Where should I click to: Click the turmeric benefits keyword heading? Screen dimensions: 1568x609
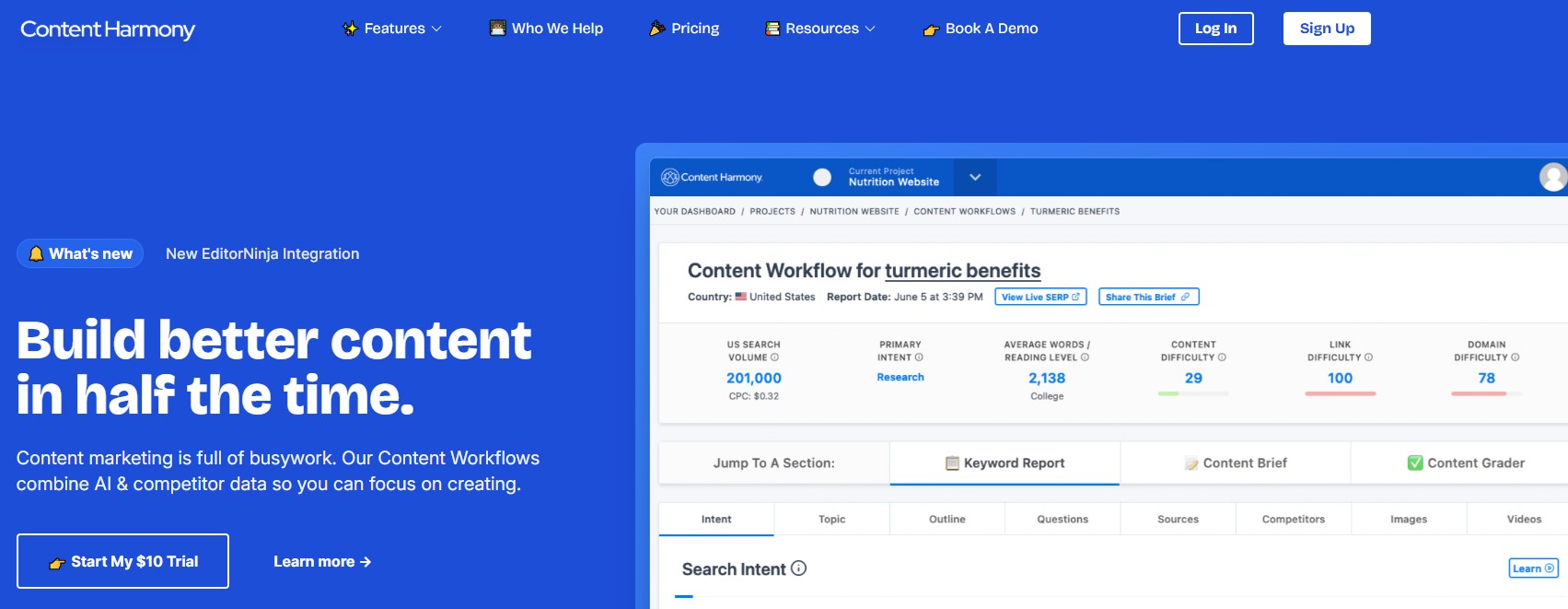click(962, 271)
